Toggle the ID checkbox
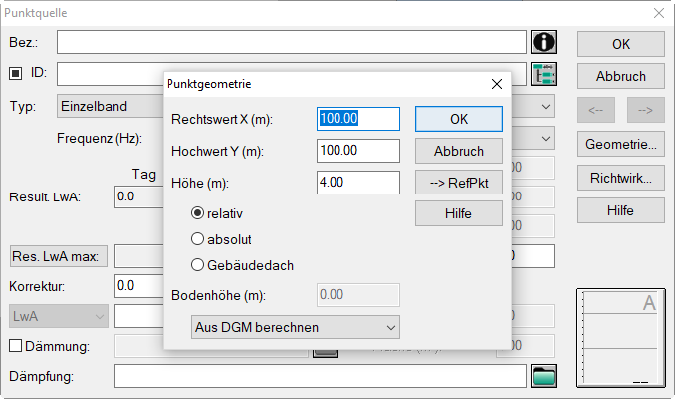This screenshot has width=675, height=399. [15, 73]
